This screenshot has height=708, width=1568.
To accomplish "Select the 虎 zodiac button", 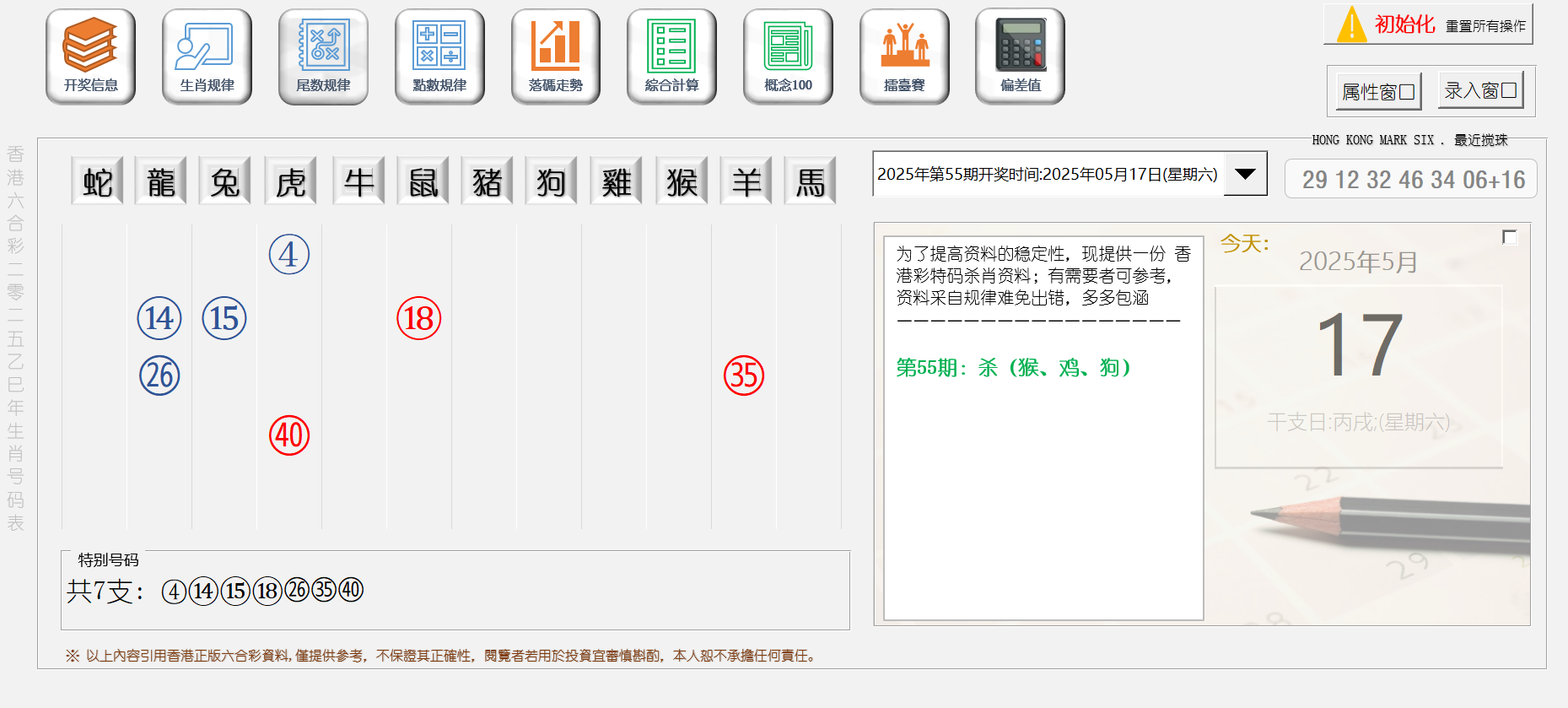I will tap(290, 181).
